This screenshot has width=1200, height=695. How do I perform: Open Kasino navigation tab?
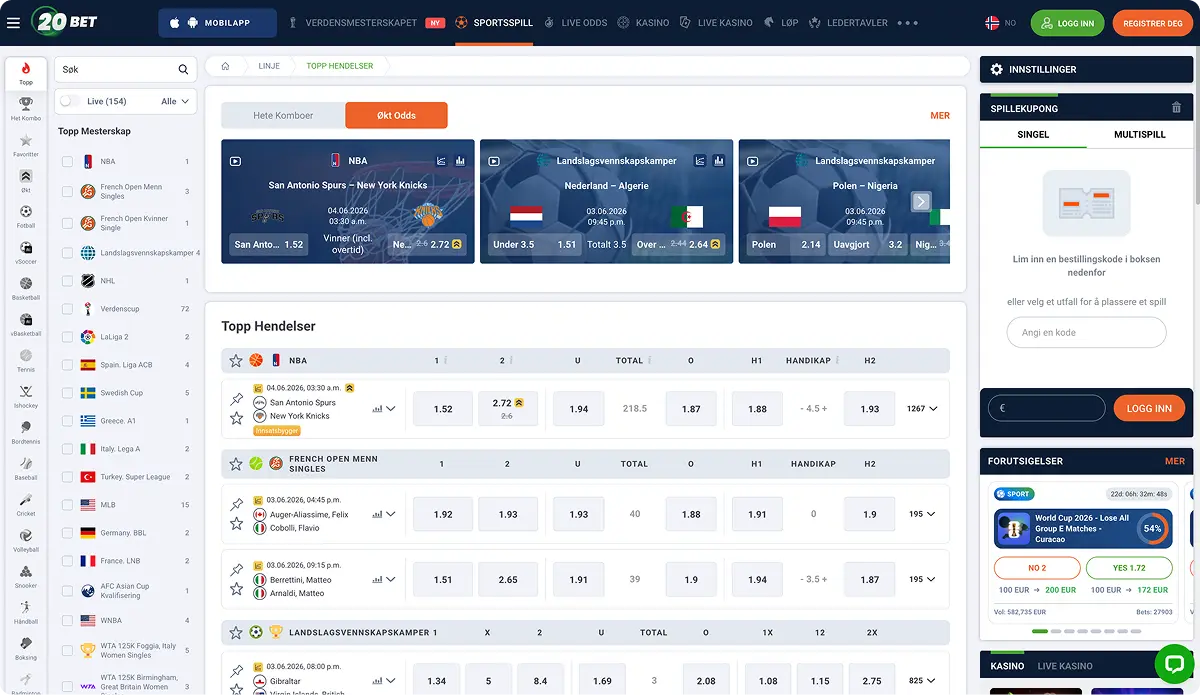(x=644, y=22)
